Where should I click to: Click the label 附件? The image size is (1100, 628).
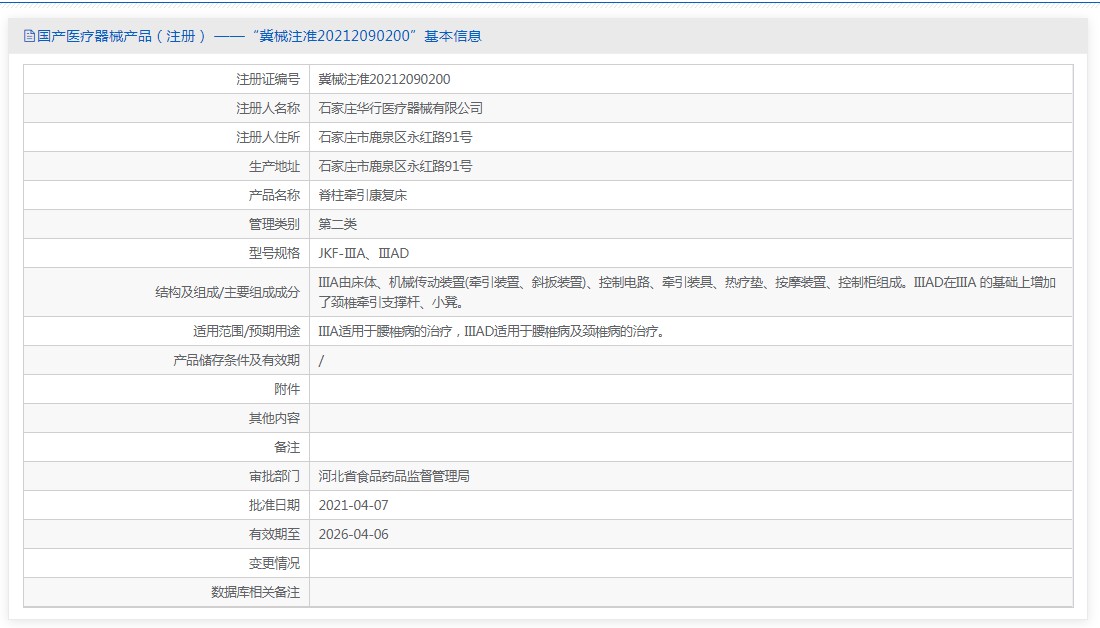pyautogui.click(x=287, y=389)
